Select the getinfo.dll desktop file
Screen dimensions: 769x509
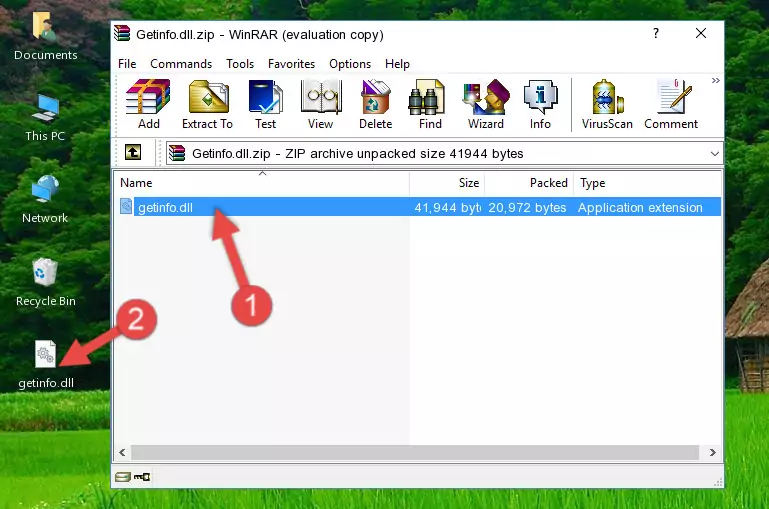coord(46,365)
